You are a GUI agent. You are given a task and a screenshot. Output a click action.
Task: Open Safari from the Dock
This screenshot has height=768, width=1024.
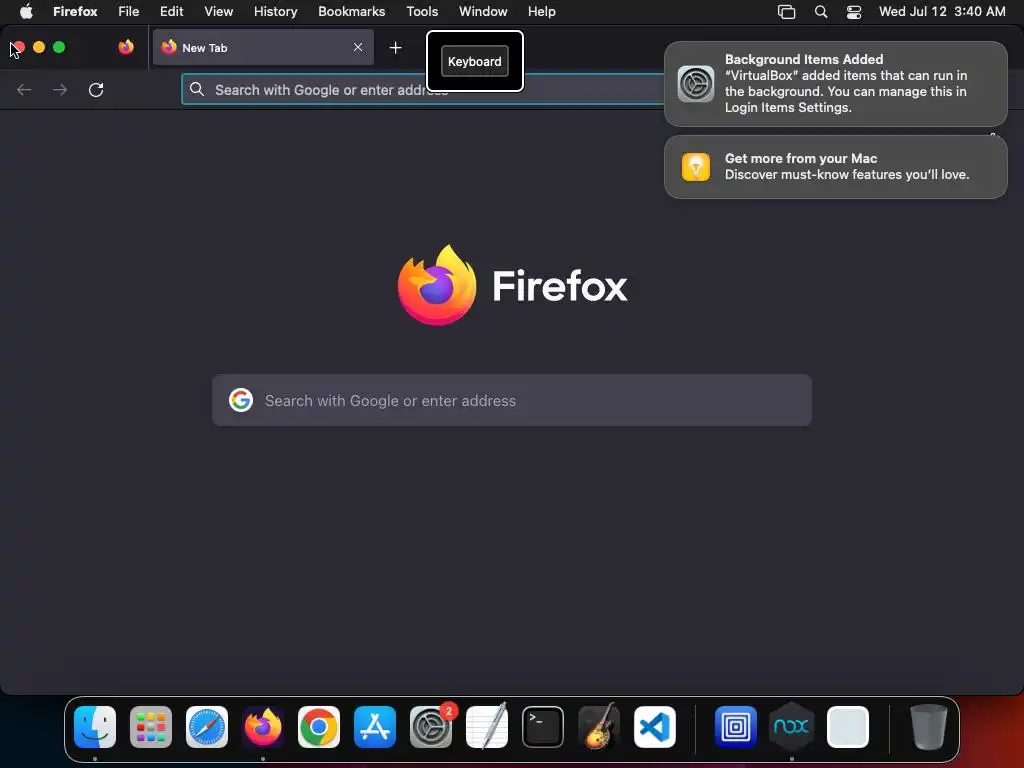(207, 727)
